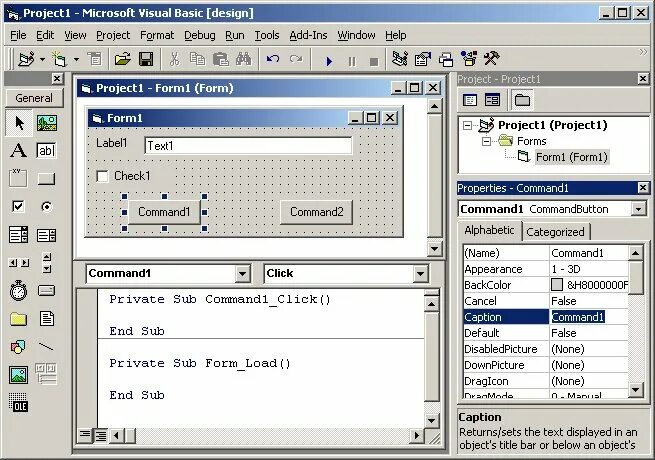Select the vertical scrollbar tool in toolbox

(x=47, y=262)
